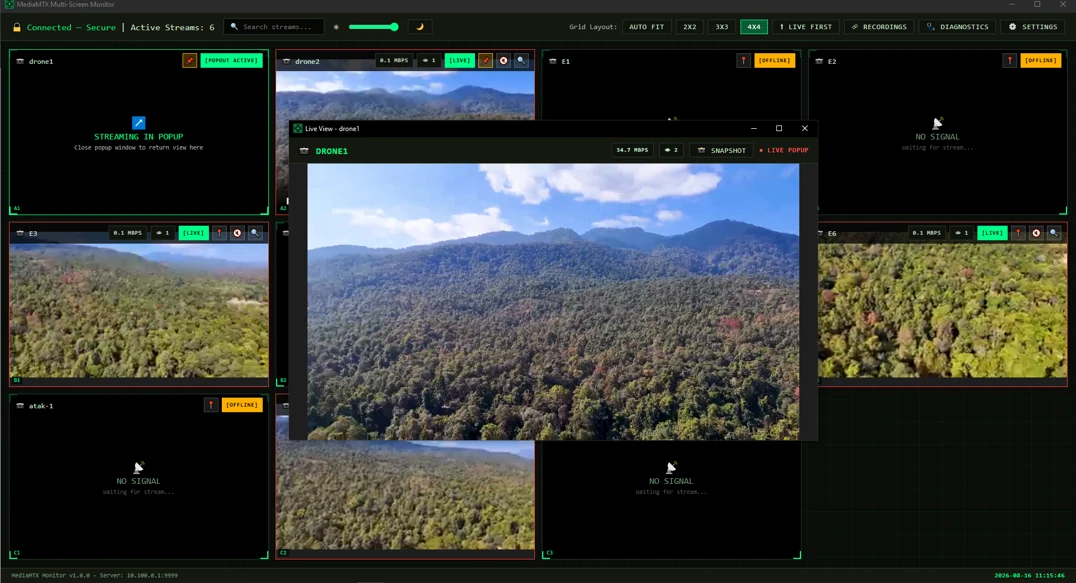Click the LIVE badge on E6 tile
Image resolution: width=1076 pixels, height=583 pixels.
pyautogui.click(x=992, y=233)
